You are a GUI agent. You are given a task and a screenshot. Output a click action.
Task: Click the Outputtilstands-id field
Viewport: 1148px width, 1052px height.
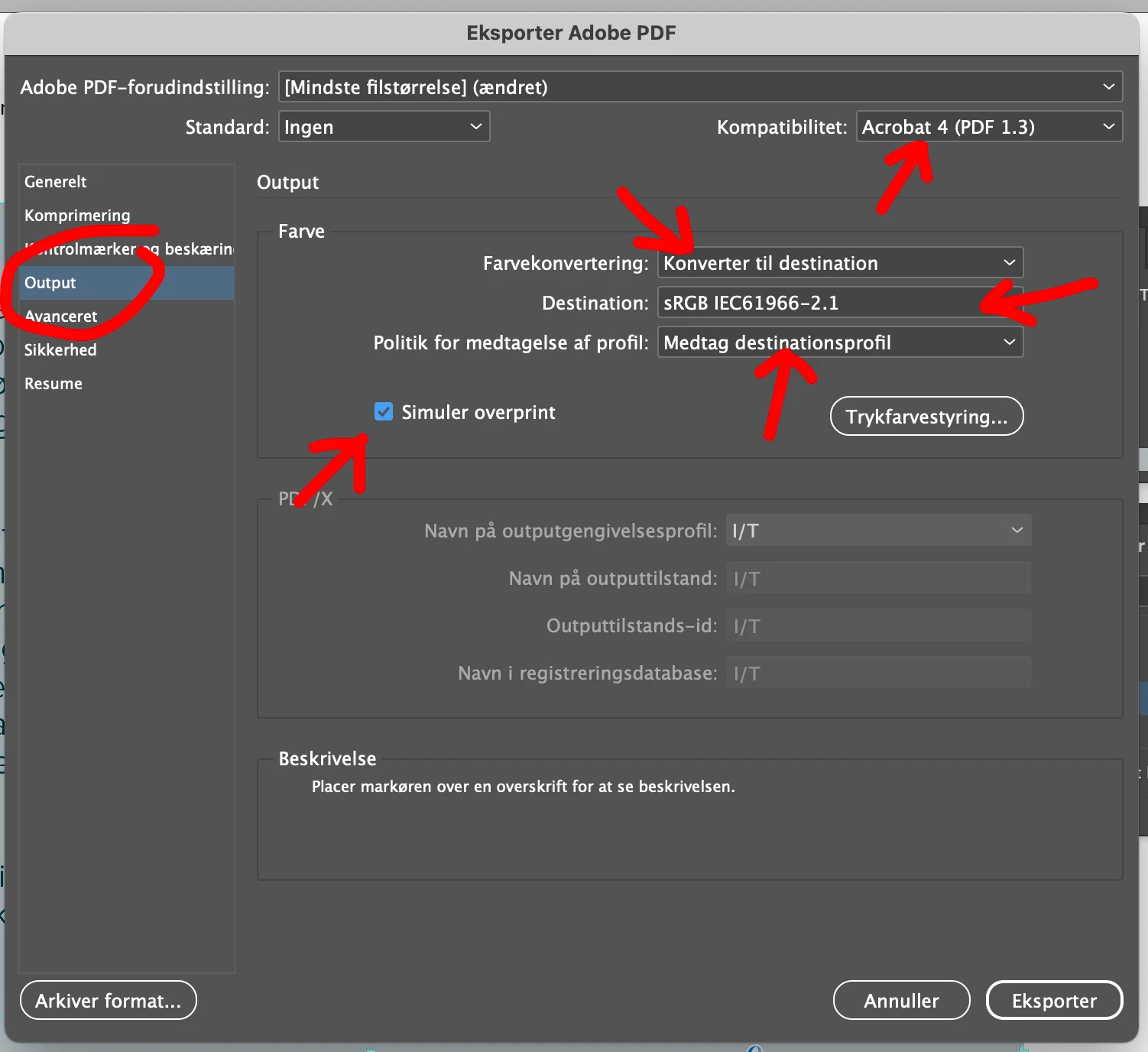tap(878, 625)
